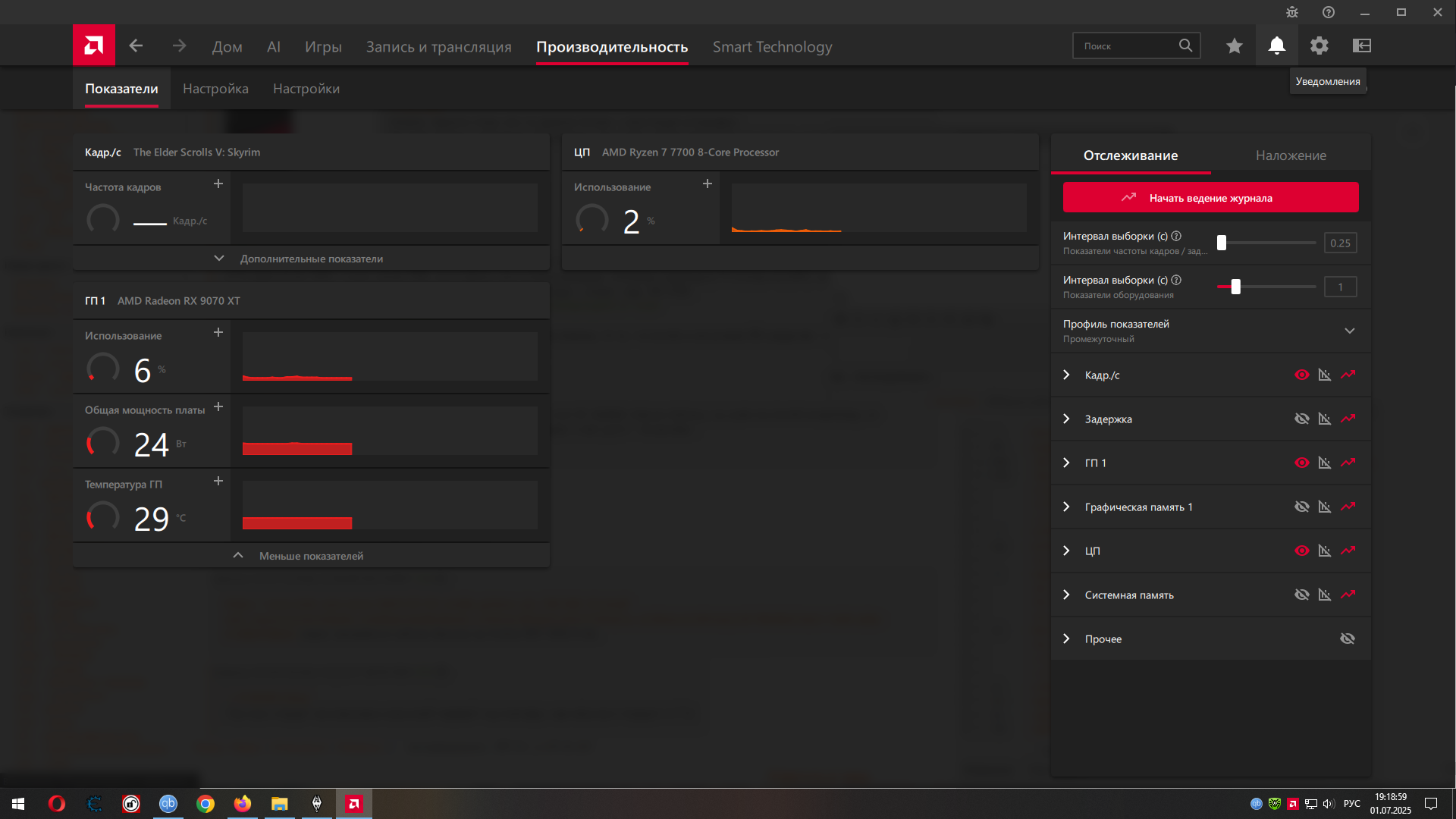1456x819 pixels.
Task: Show Прочее metrics with eye icon
Action: click(1348, 639)
